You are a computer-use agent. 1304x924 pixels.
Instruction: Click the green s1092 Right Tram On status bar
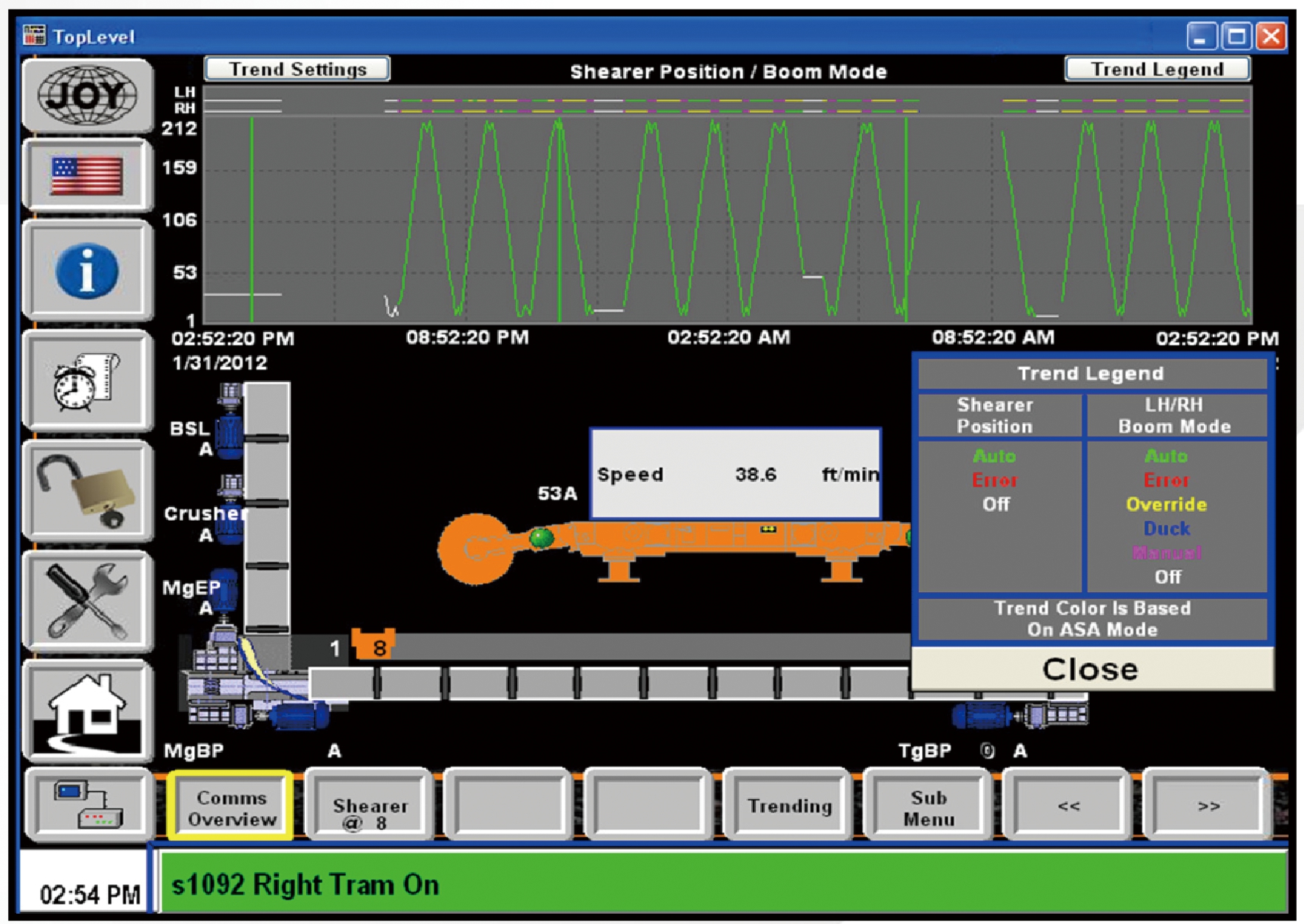[723, 884]
